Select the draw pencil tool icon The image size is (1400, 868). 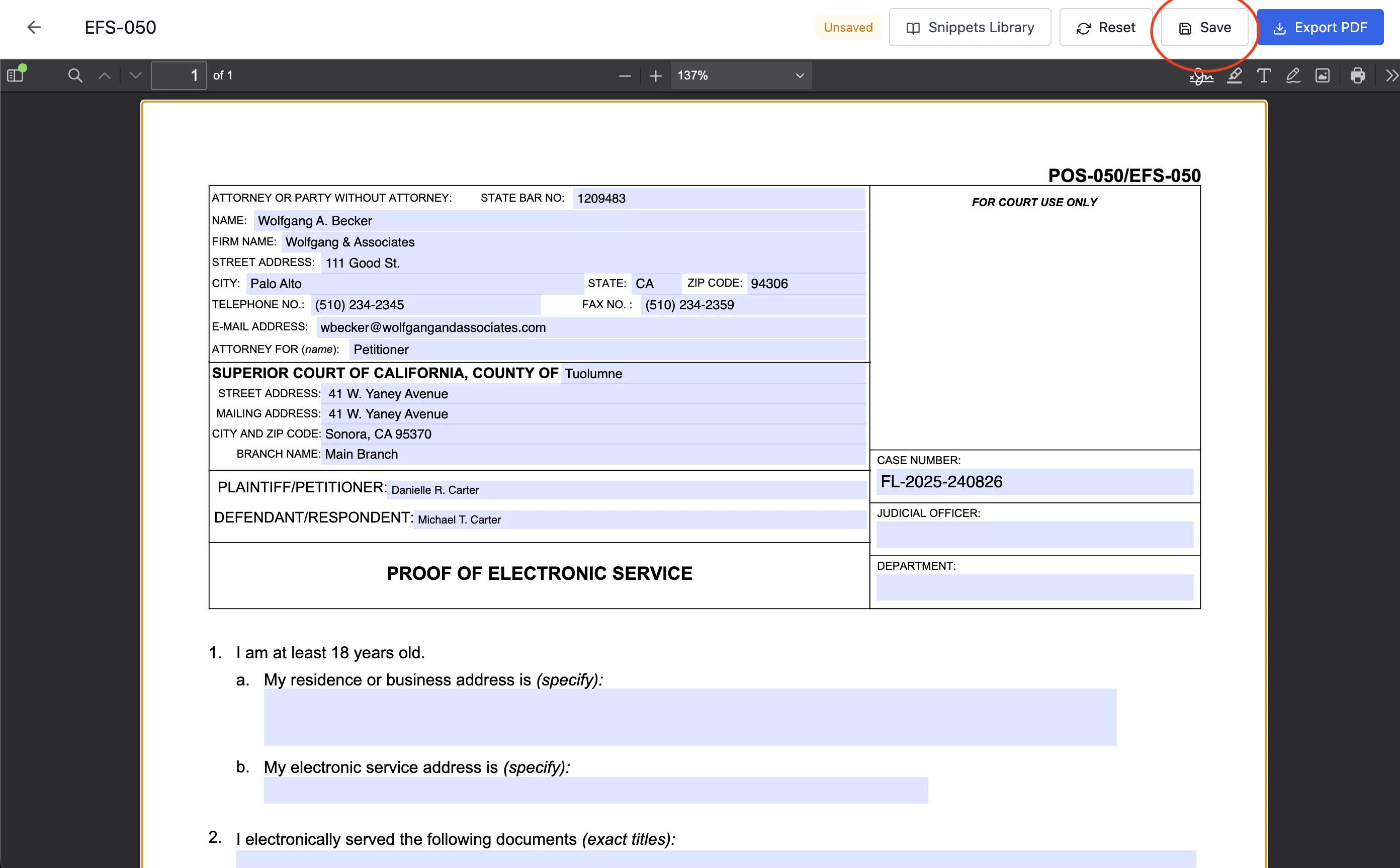[x=1293, y=76]
